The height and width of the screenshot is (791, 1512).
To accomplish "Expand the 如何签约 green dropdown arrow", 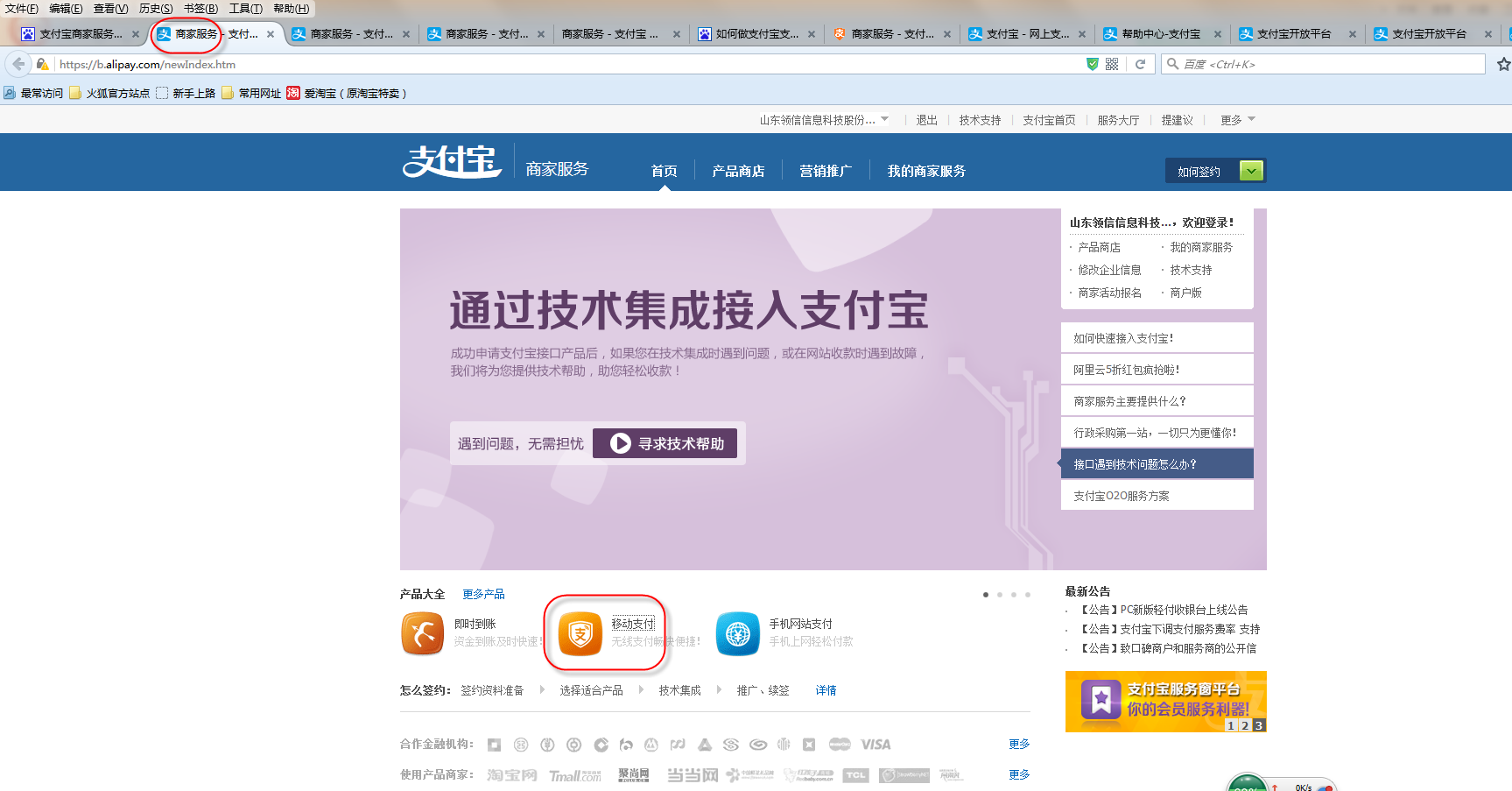I will [x=1252, y=171].
